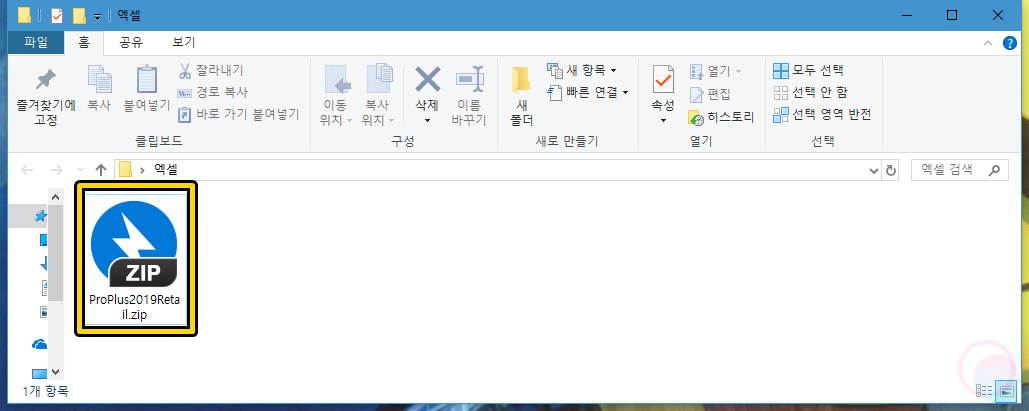The height and width of the screenshot is (411, 1029).
Task: Expand the 삭제 dropdown arrow
Action: [x=427, y=121]
